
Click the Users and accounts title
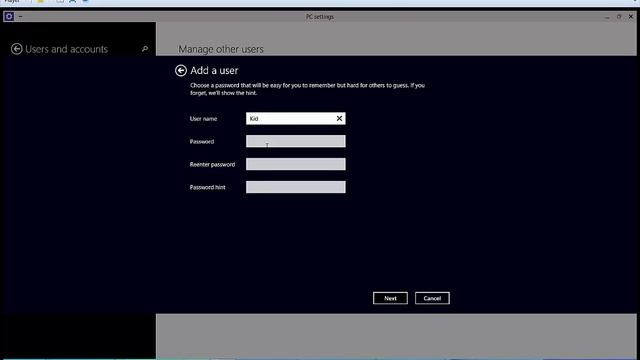coord(67,49)
